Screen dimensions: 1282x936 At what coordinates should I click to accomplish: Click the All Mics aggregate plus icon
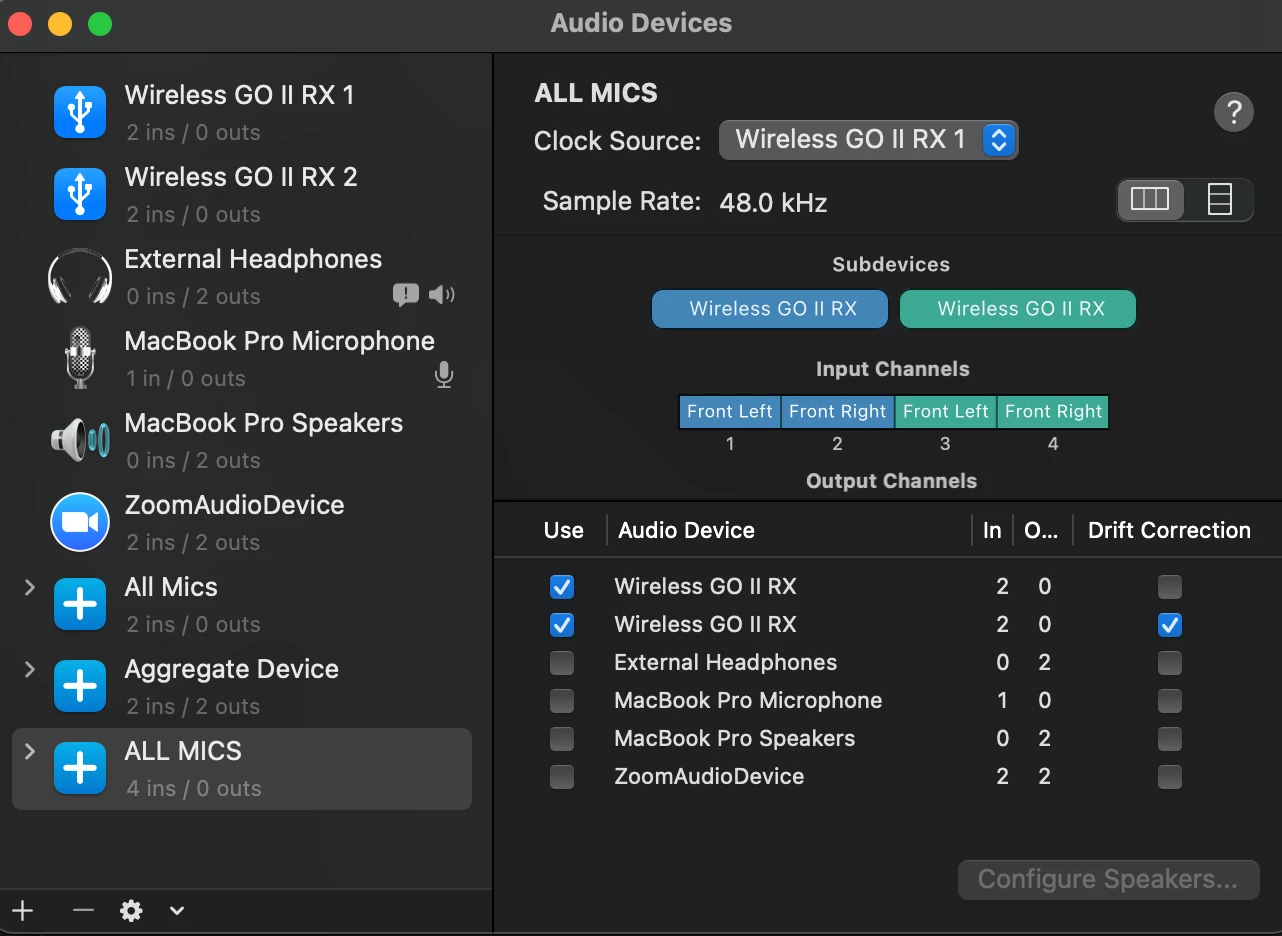pos(80,604)
